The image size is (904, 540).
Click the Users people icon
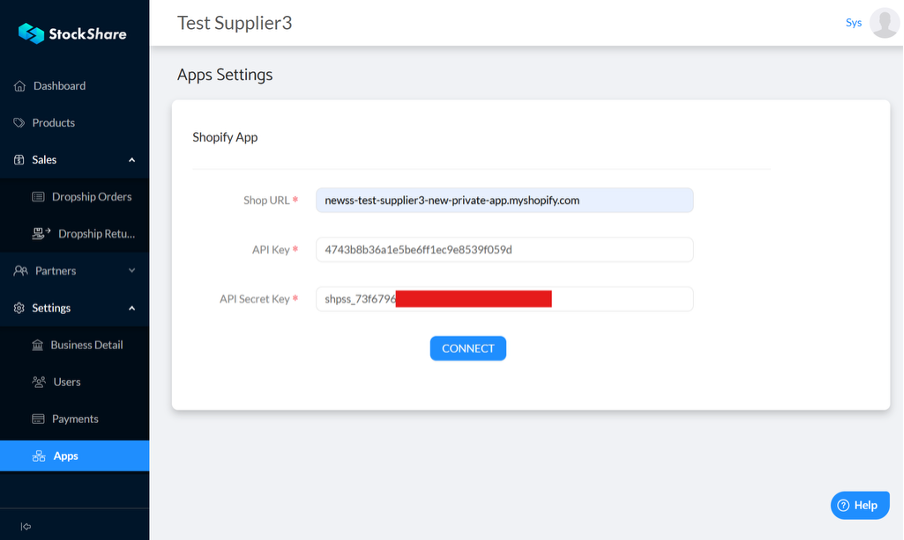(39, 382)
